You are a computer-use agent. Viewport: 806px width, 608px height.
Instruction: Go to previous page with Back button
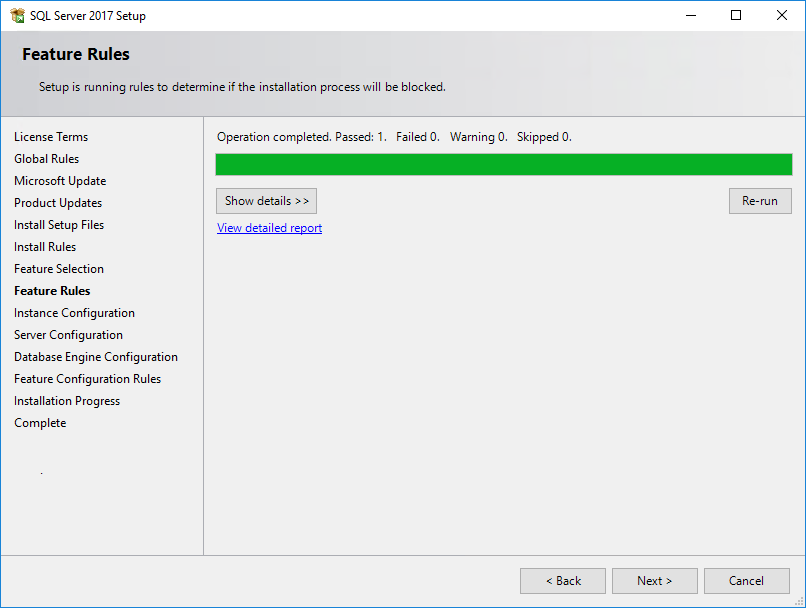point(563,581)
